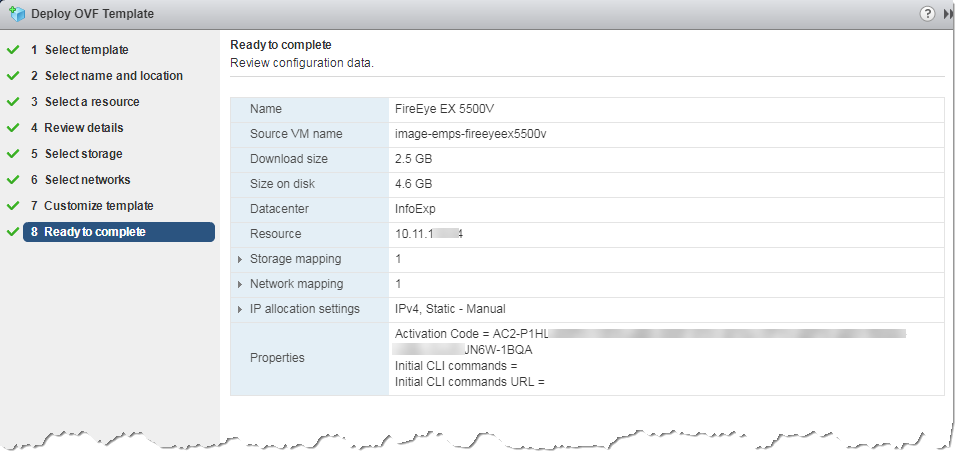Click the Size on disk label
The image size is (958, 471).
(282, 184)
